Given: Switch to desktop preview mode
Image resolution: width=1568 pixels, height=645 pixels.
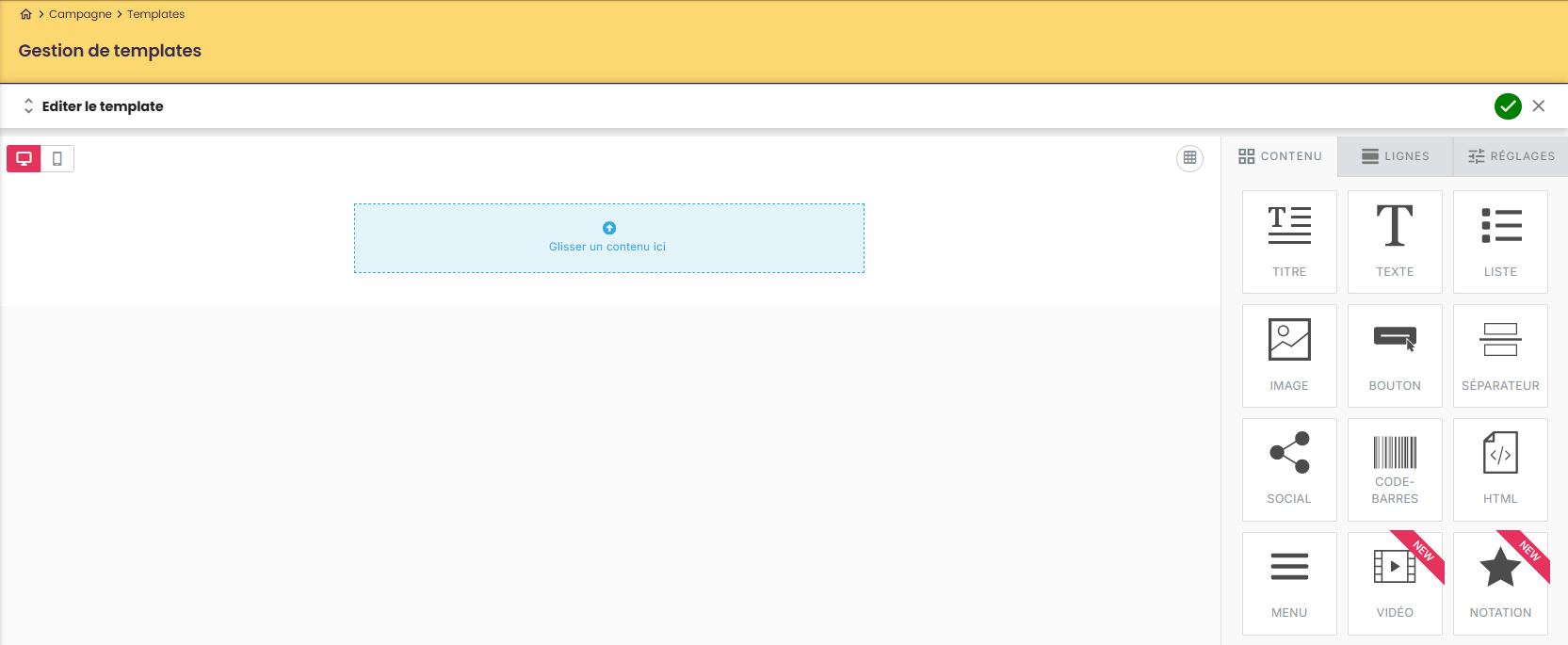Looking at the screenshot, I should pos(24,158).
